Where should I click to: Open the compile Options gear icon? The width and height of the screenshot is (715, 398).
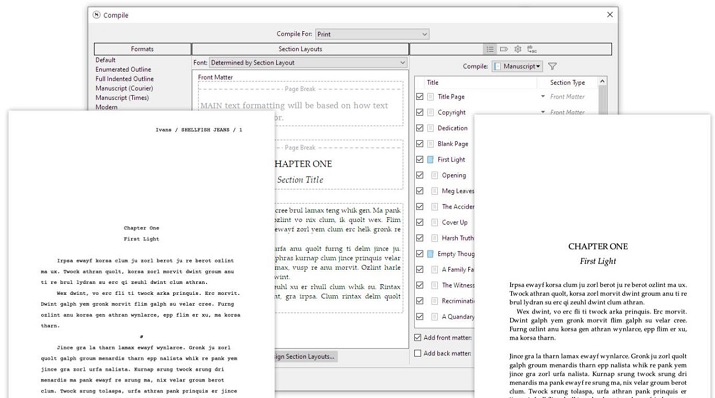point(518,49)
